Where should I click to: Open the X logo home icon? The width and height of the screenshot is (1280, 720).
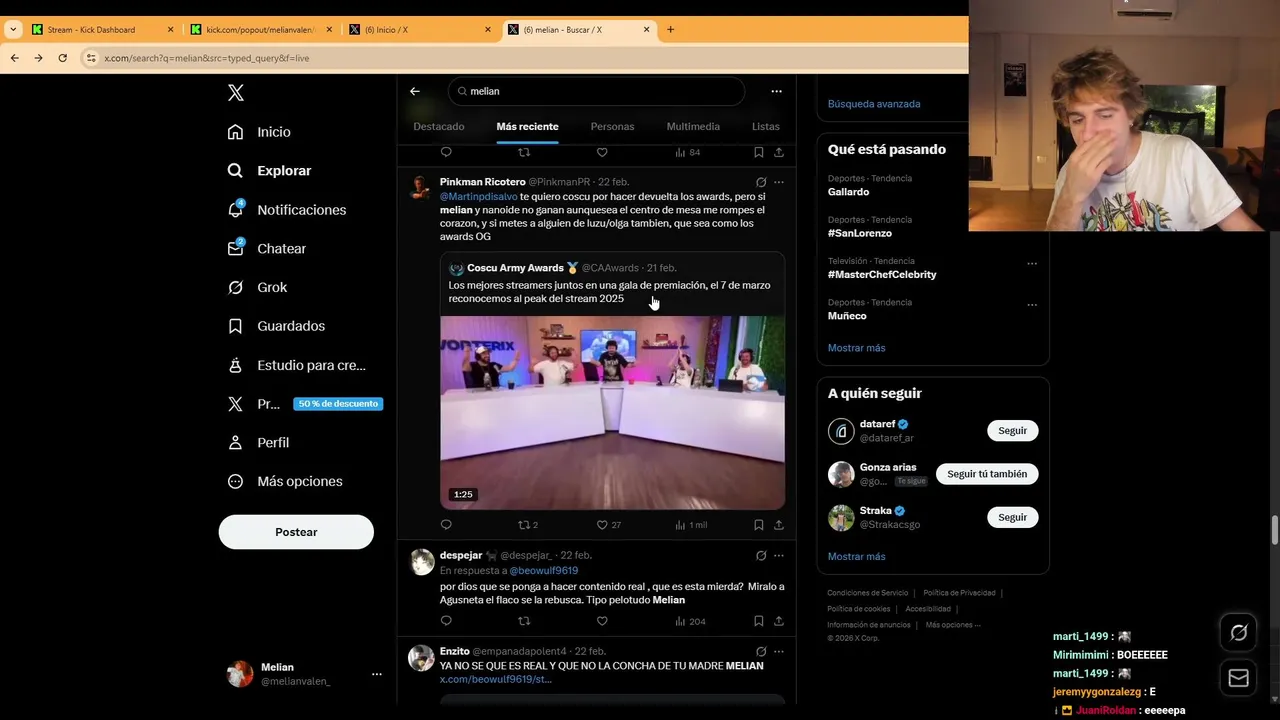235,93
